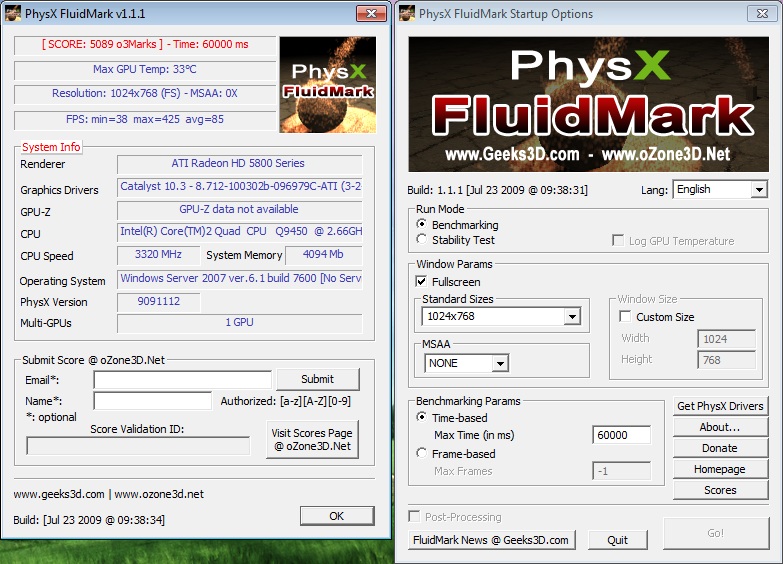Click the Resolution: 1024x768 (FS) text
This screenshot has width=783, height=564.
tap(145, 93)
